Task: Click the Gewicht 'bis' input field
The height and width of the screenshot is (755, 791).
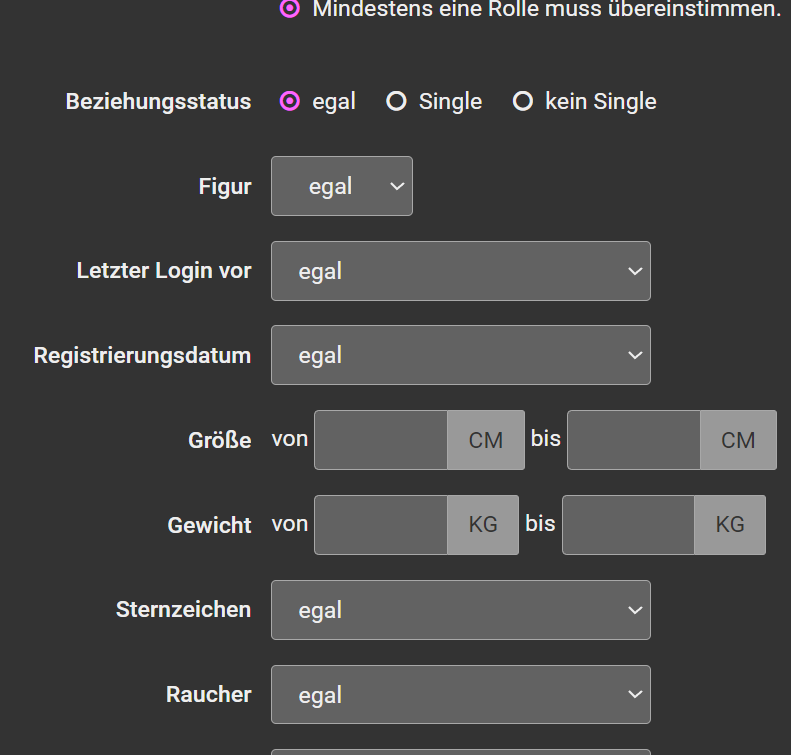Action: coord(629,525)
